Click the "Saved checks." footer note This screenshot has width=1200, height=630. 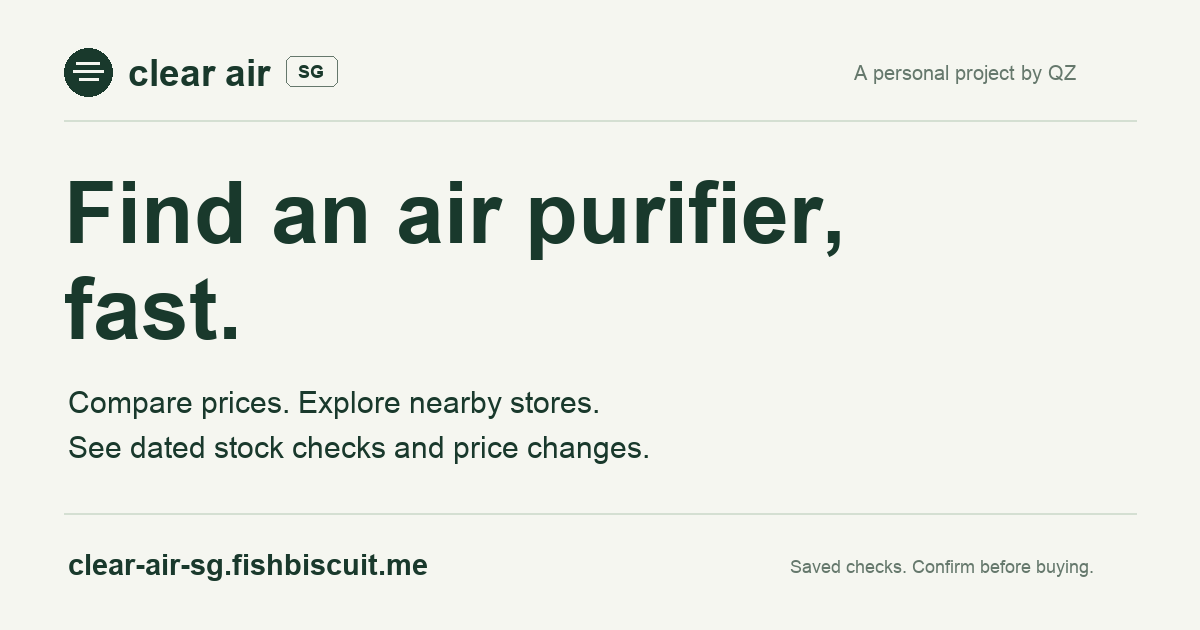(x=848, y=567)
